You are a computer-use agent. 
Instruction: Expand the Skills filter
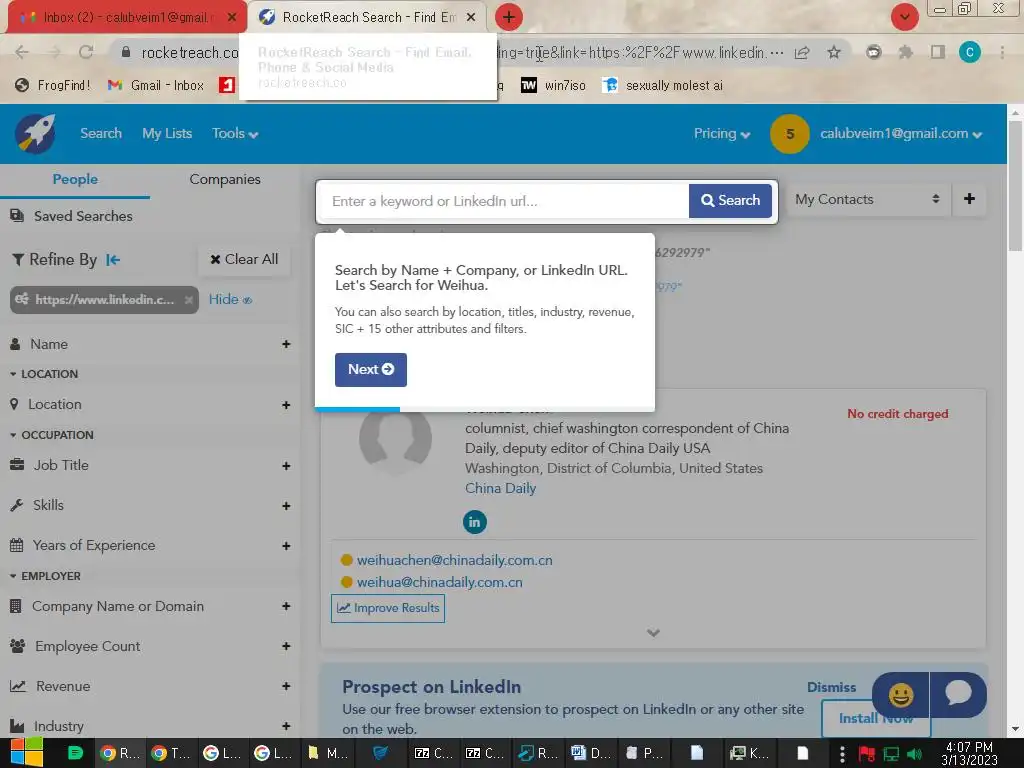click(x=286, y=505)
